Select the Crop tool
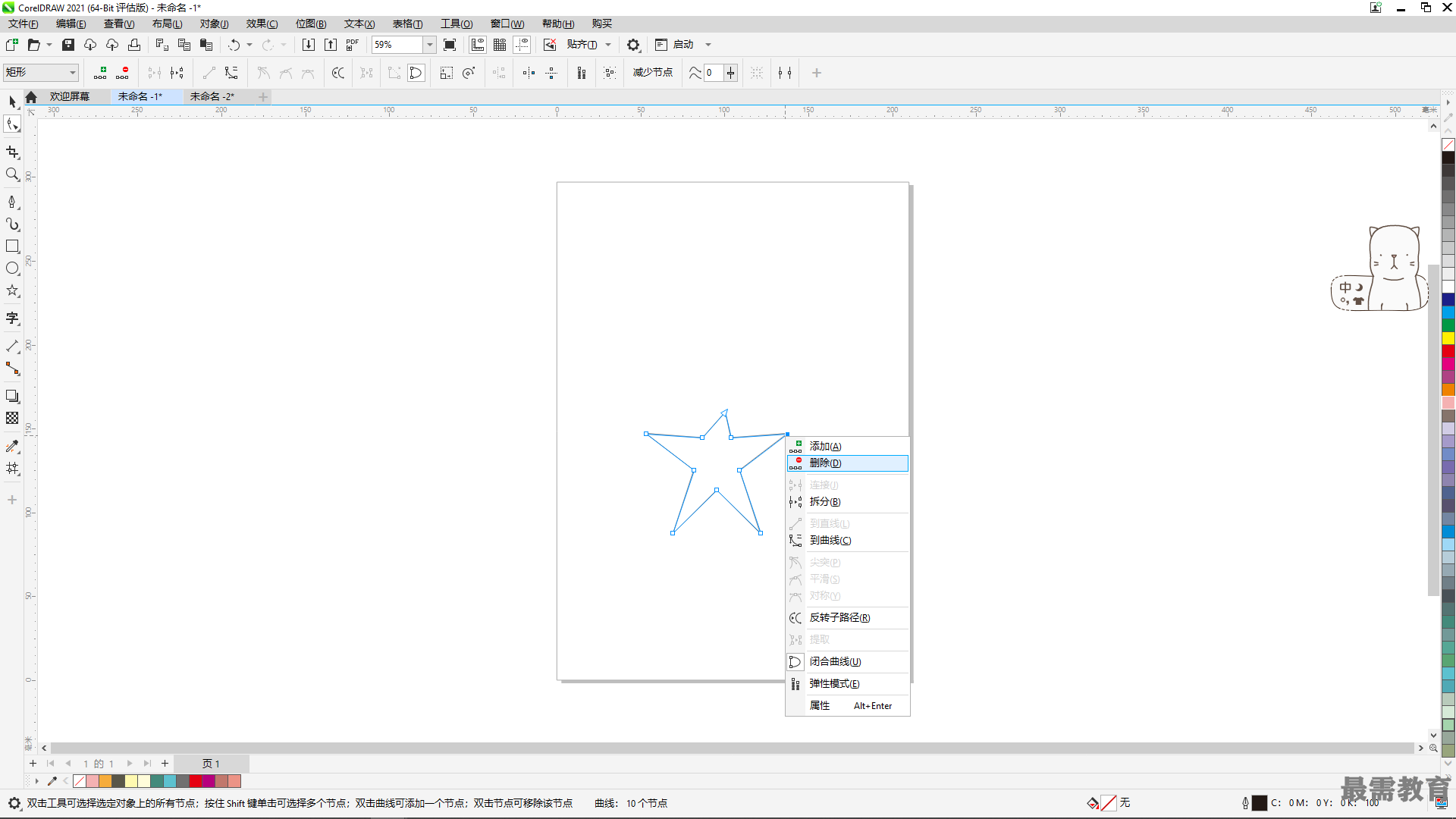 12,152
